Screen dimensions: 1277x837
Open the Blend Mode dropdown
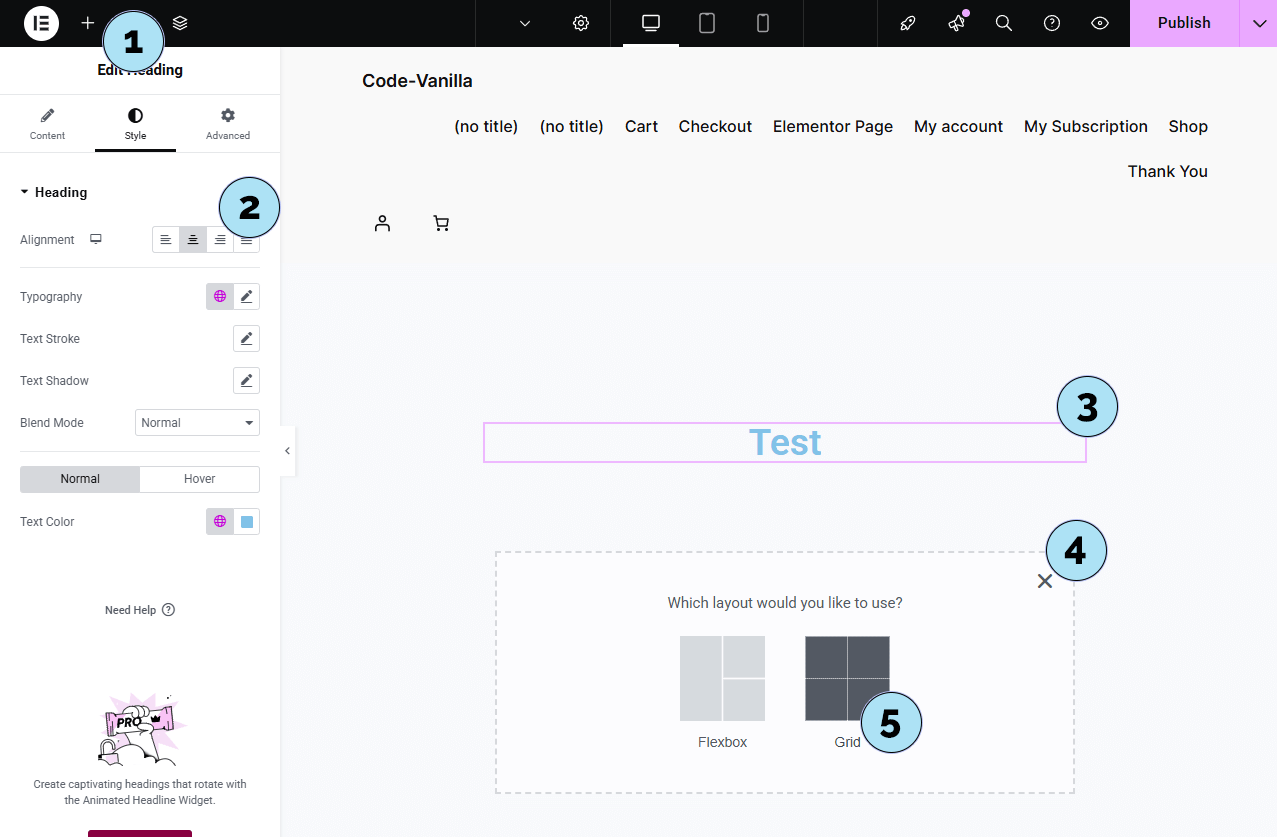coord(197,423)
